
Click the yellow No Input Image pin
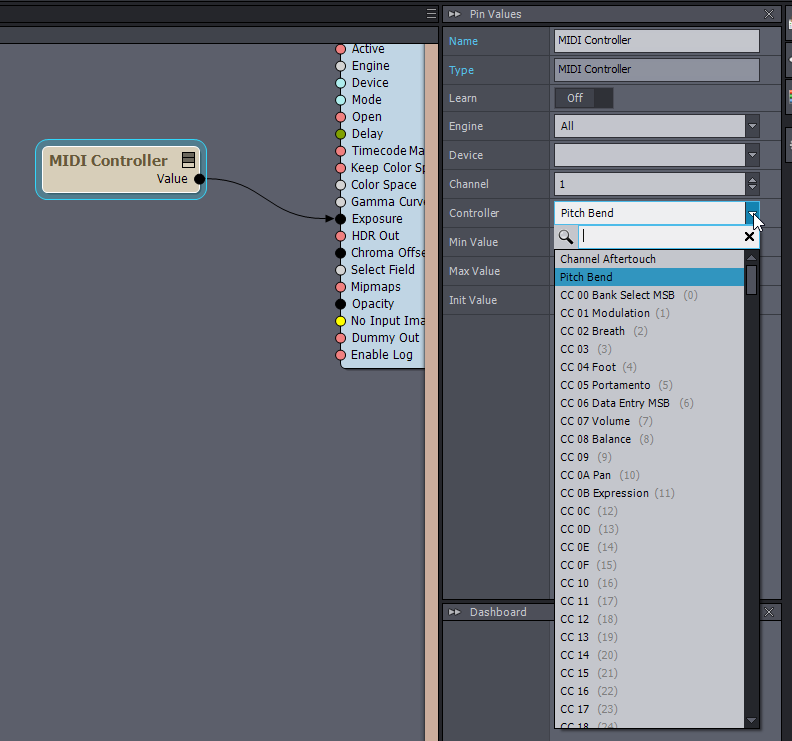coord(341,321)
